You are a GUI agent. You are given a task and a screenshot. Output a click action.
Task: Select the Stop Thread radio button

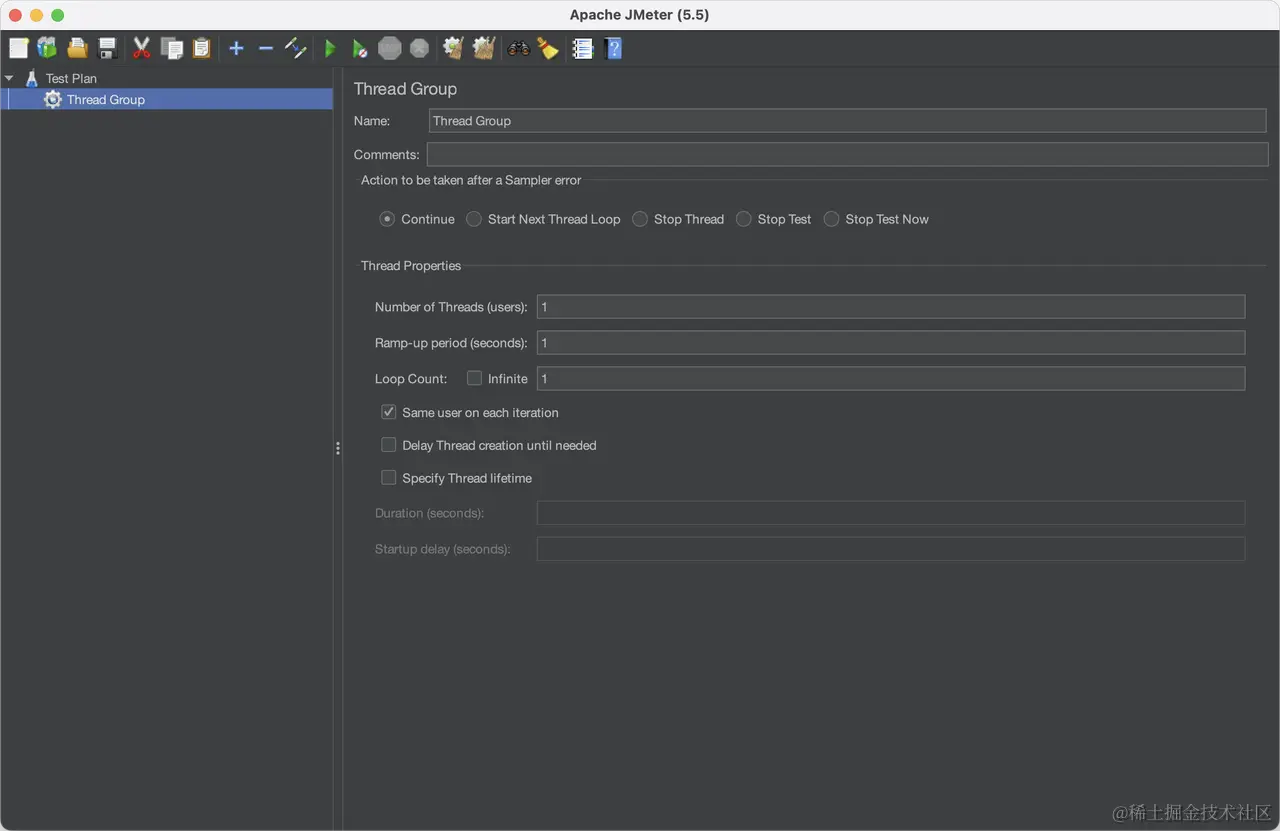640,219
